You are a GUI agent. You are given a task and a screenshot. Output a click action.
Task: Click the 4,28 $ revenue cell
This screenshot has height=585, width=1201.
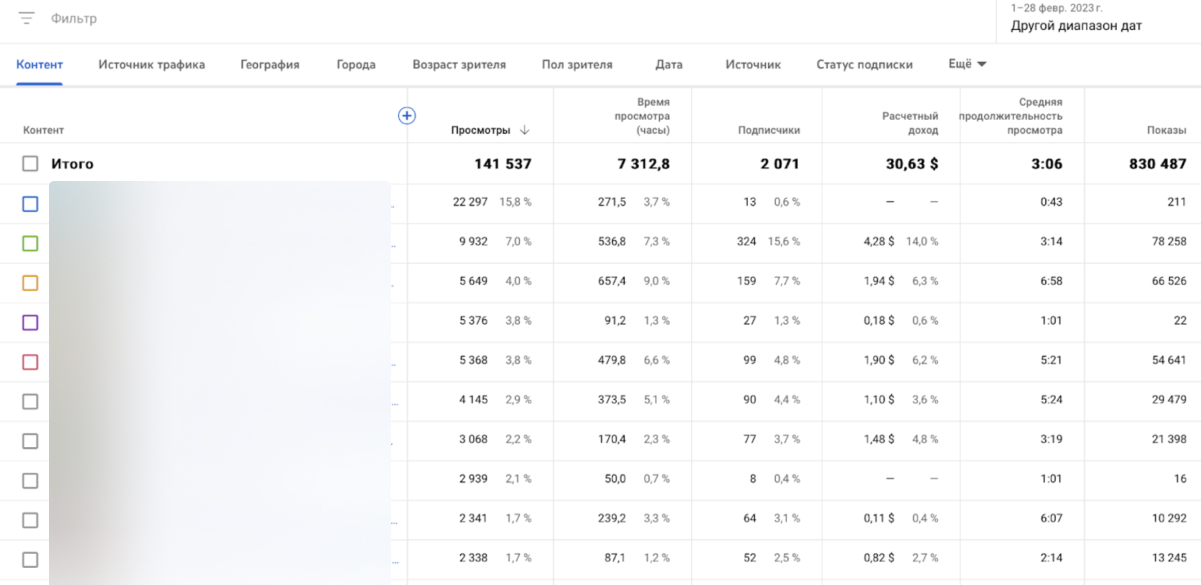(x=879, y=241)
